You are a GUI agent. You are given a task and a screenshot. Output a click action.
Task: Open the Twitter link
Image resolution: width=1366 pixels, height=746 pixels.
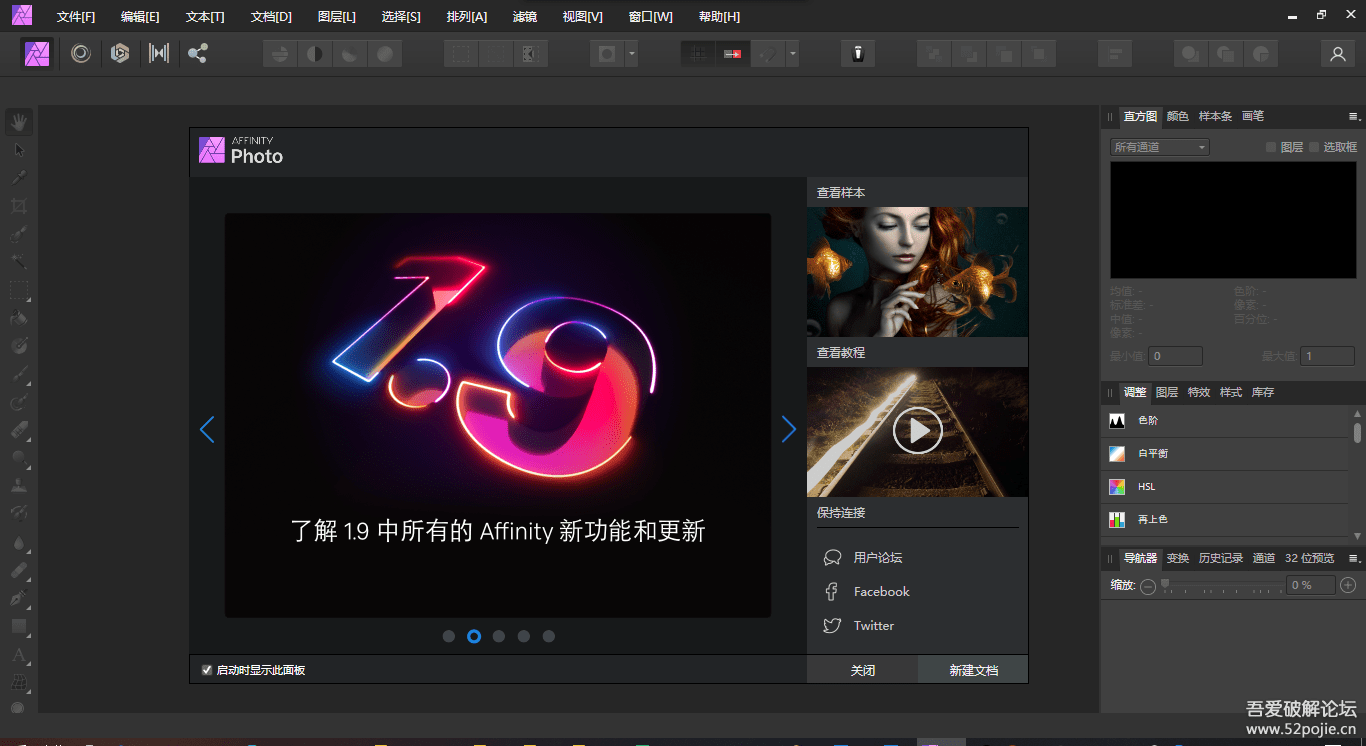pyautogui.click(x=873, y=626)
